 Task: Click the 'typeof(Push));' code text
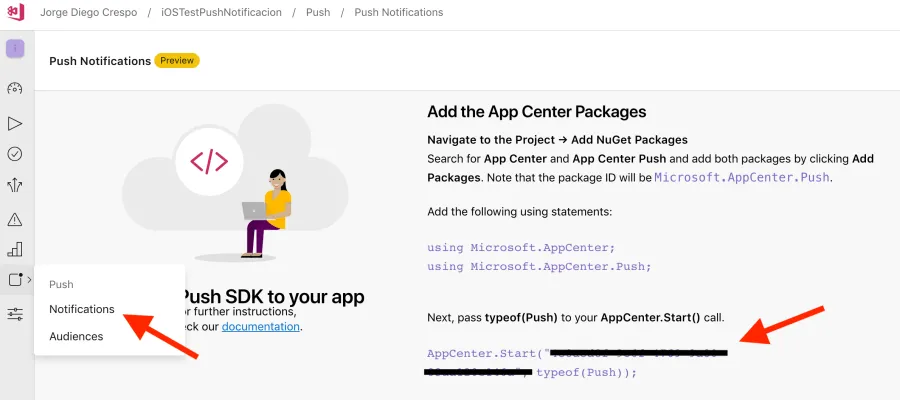[587, 372]
